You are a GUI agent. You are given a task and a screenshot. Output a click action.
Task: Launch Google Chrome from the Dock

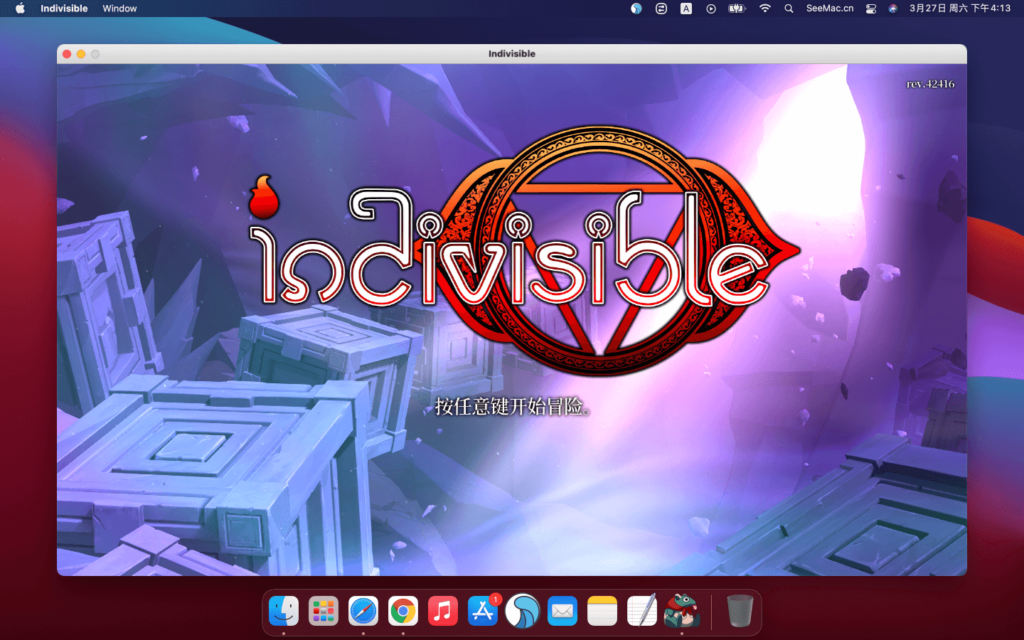pyautogui.click(x=402, y=610)
